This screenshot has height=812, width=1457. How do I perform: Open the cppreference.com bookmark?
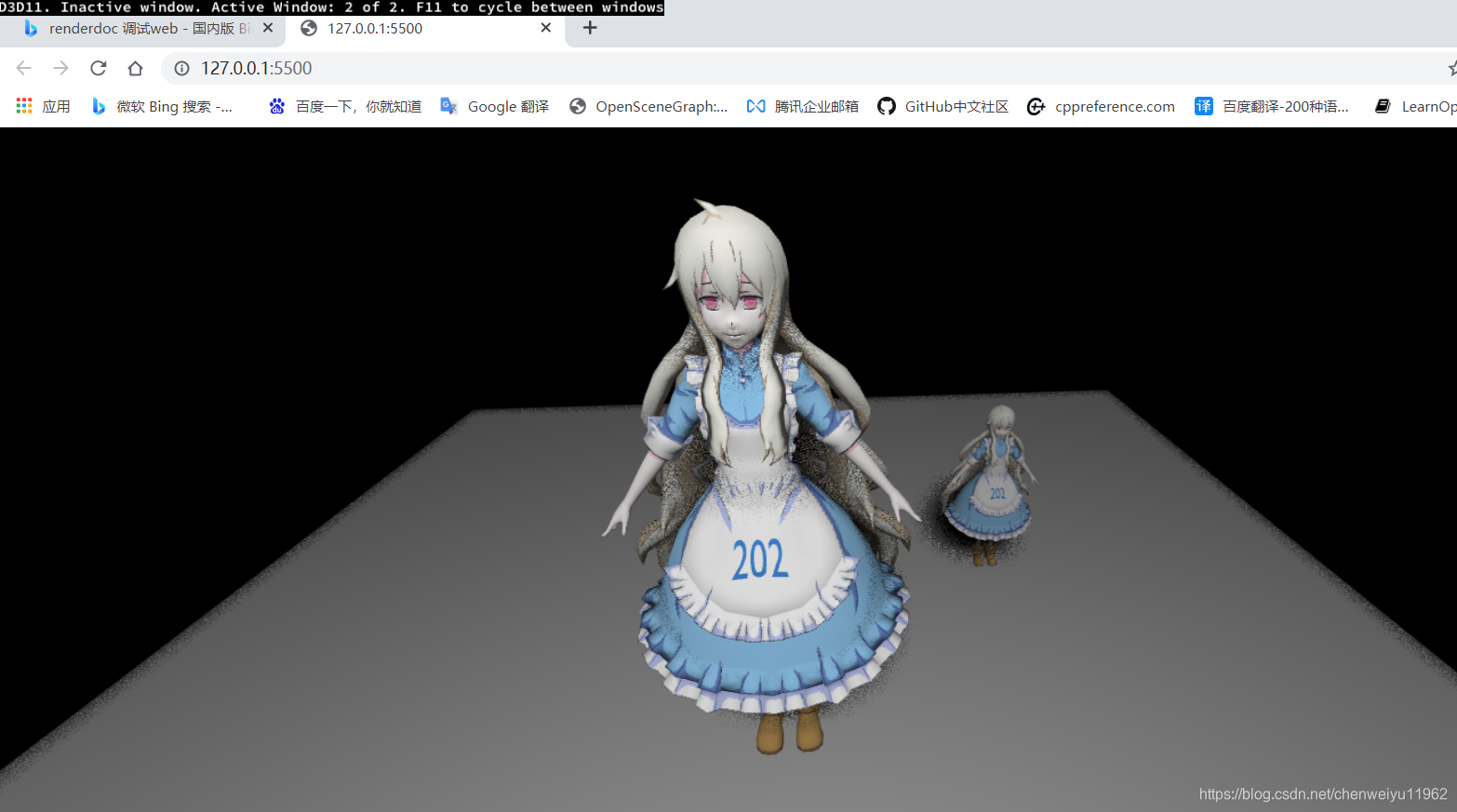point(1103,106)
